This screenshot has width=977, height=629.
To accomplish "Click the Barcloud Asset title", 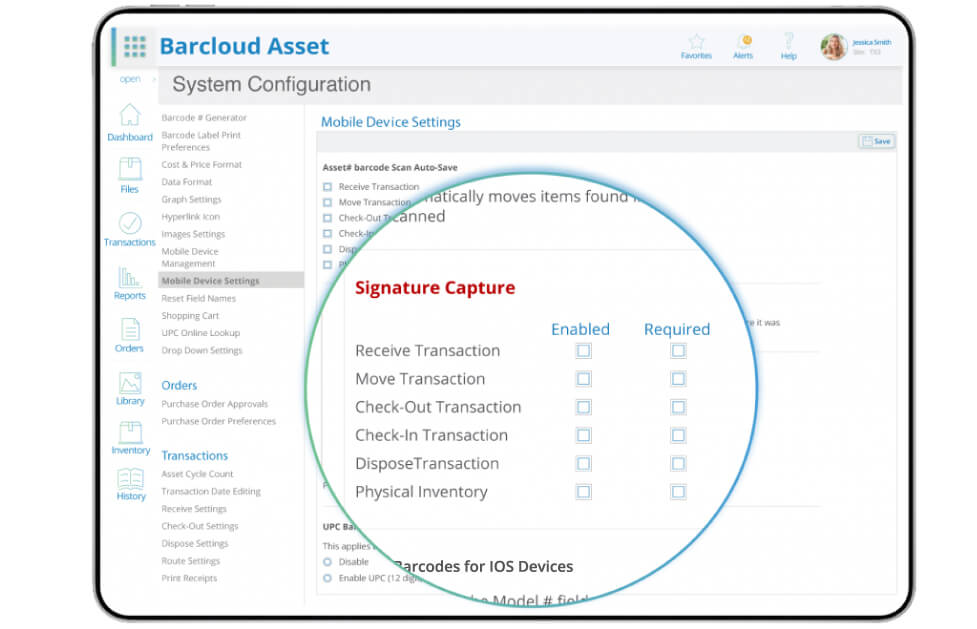I will [244, 46].
